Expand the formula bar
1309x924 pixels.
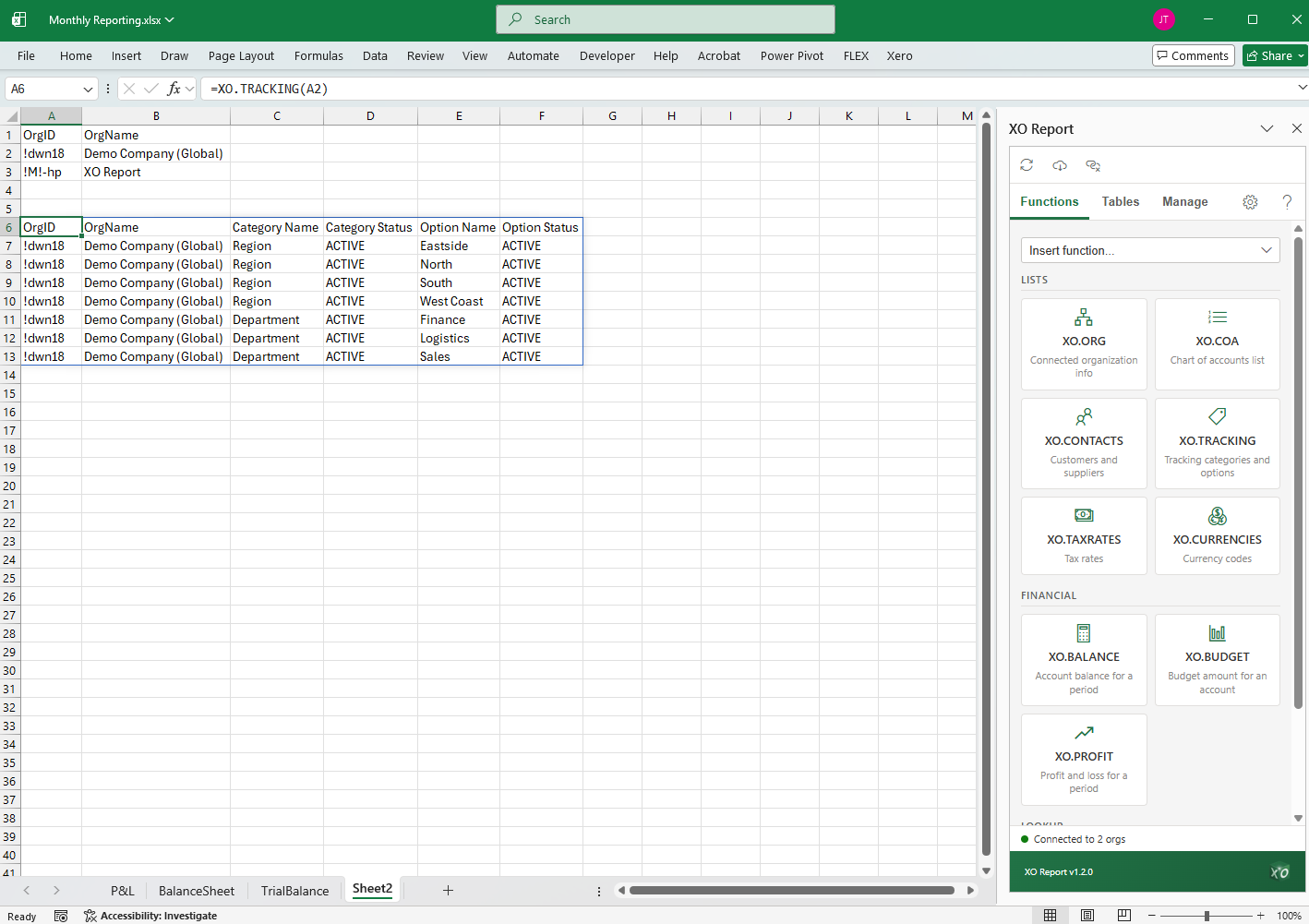[1302, 88]
